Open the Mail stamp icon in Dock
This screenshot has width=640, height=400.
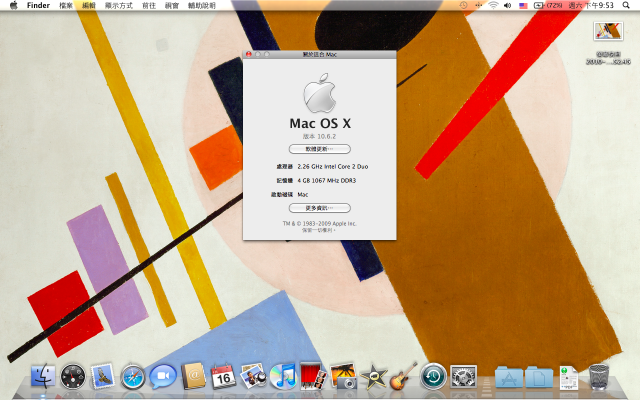[102, 376]
